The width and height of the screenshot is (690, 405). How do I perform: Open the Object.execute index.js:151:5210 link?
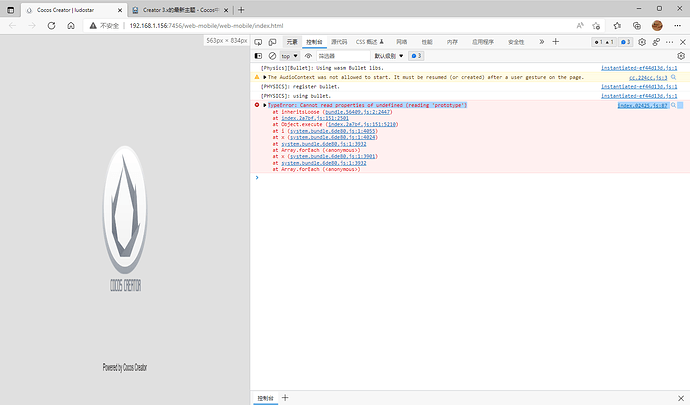[x=362, y=125]
